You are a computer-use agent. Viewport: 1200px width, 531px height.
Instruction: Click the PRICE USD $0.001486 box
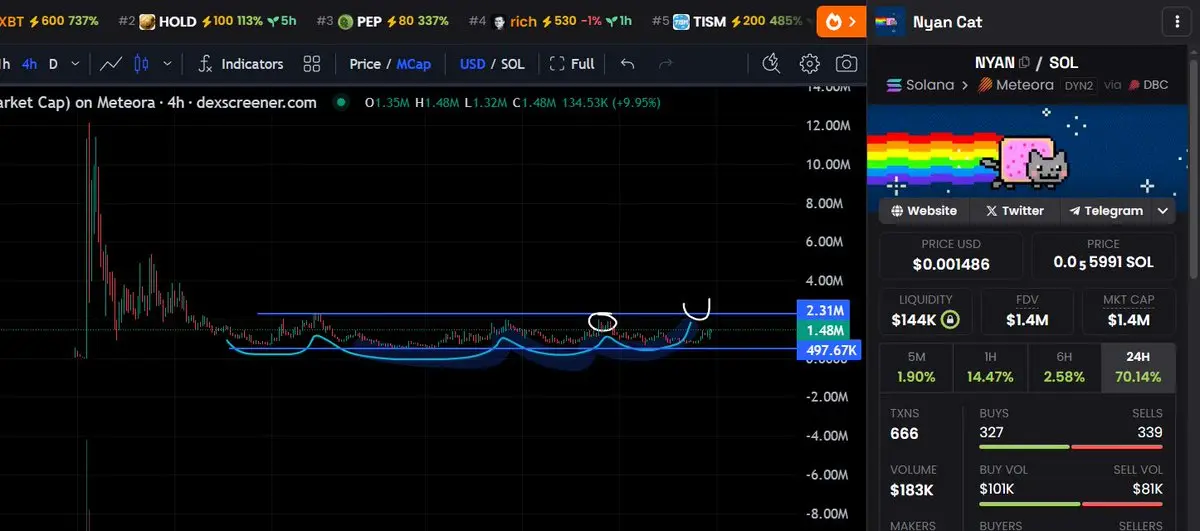point(951,255)
